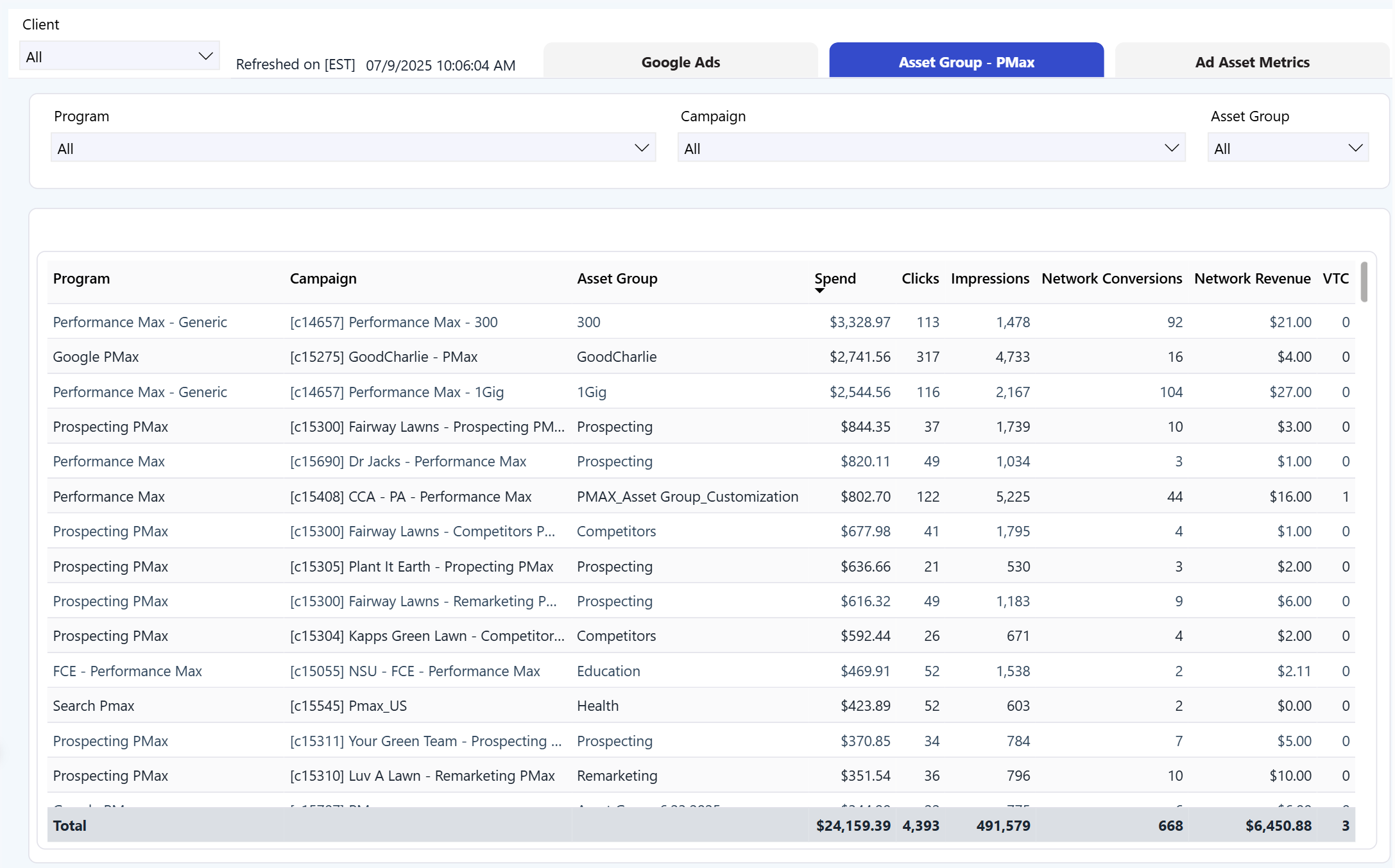The width and height of the screenshot is (1395, 868).
Task: Click the VTC column header
Action: click(x=1335, y=278)
